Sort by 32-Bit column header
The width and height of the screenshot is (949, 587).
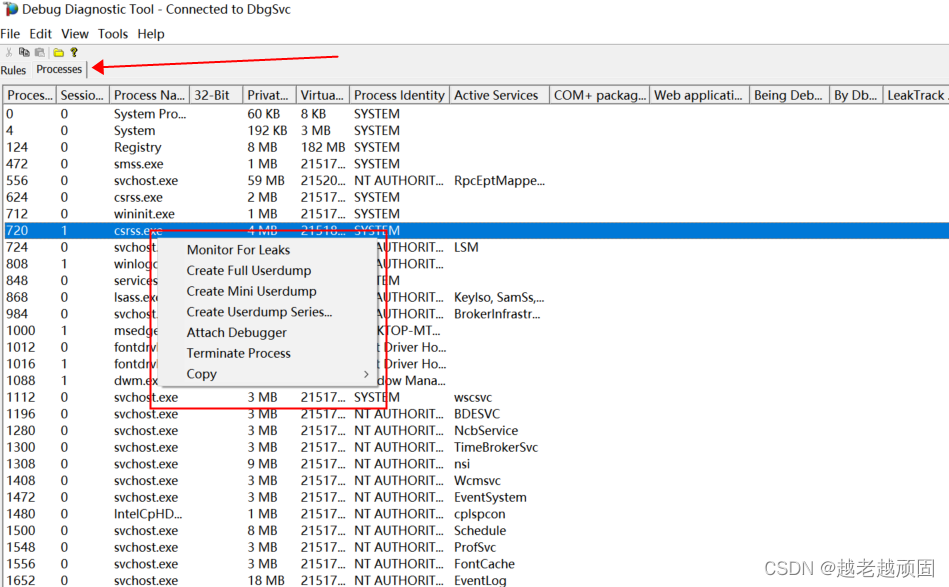tap(216, 95)
